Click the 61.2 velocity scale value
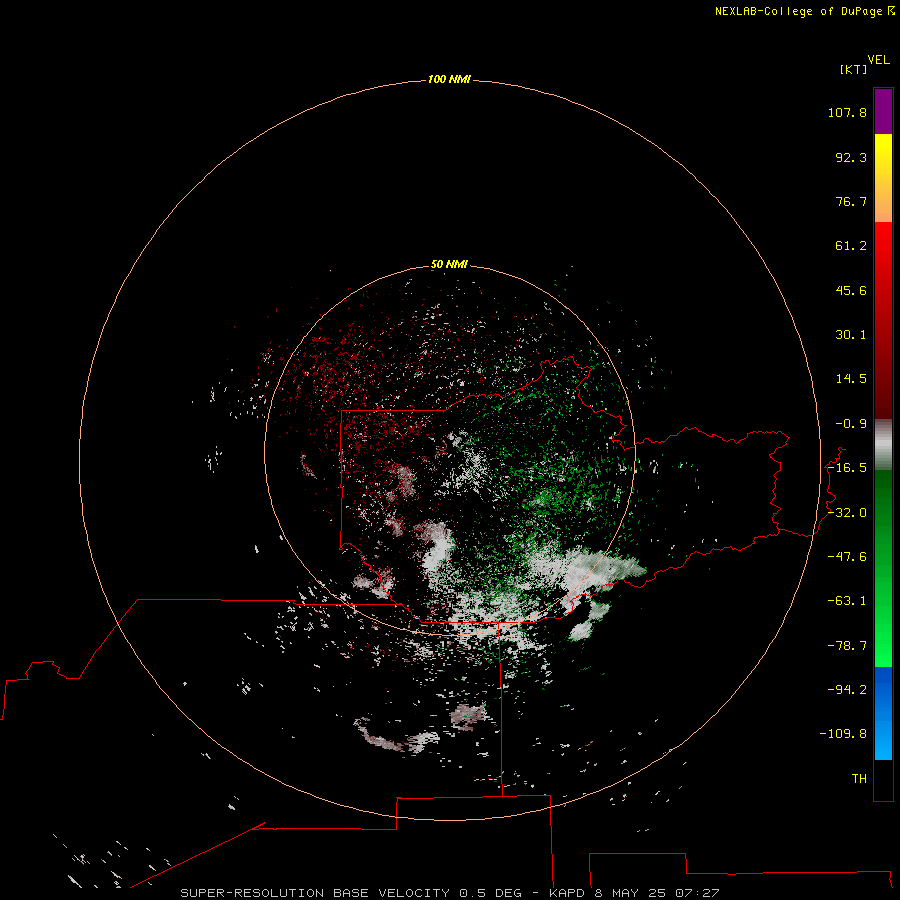 [851, 246]
